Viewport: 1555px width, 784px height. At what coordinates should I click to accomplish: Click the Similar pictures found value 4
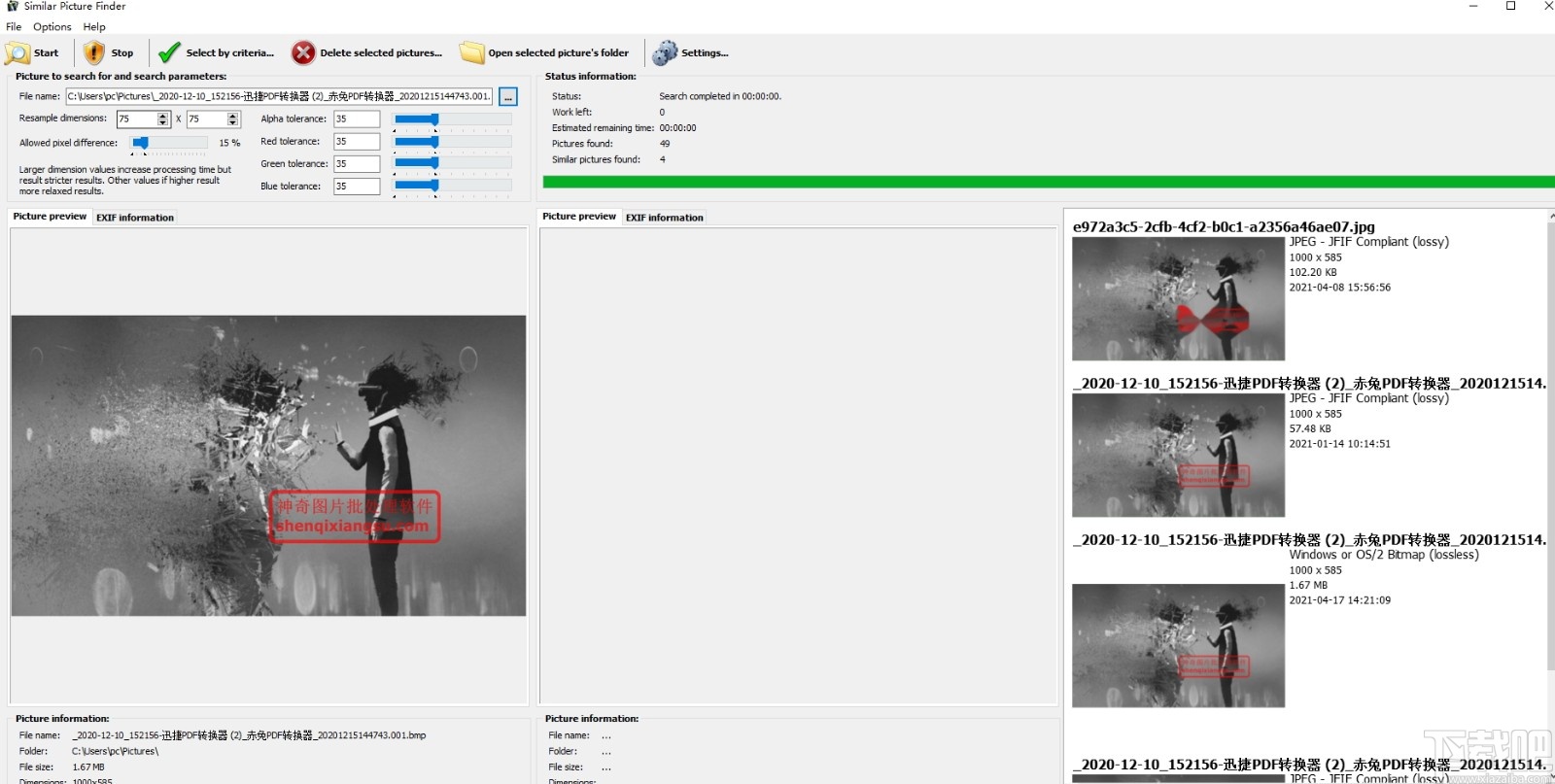pos(663,159)
